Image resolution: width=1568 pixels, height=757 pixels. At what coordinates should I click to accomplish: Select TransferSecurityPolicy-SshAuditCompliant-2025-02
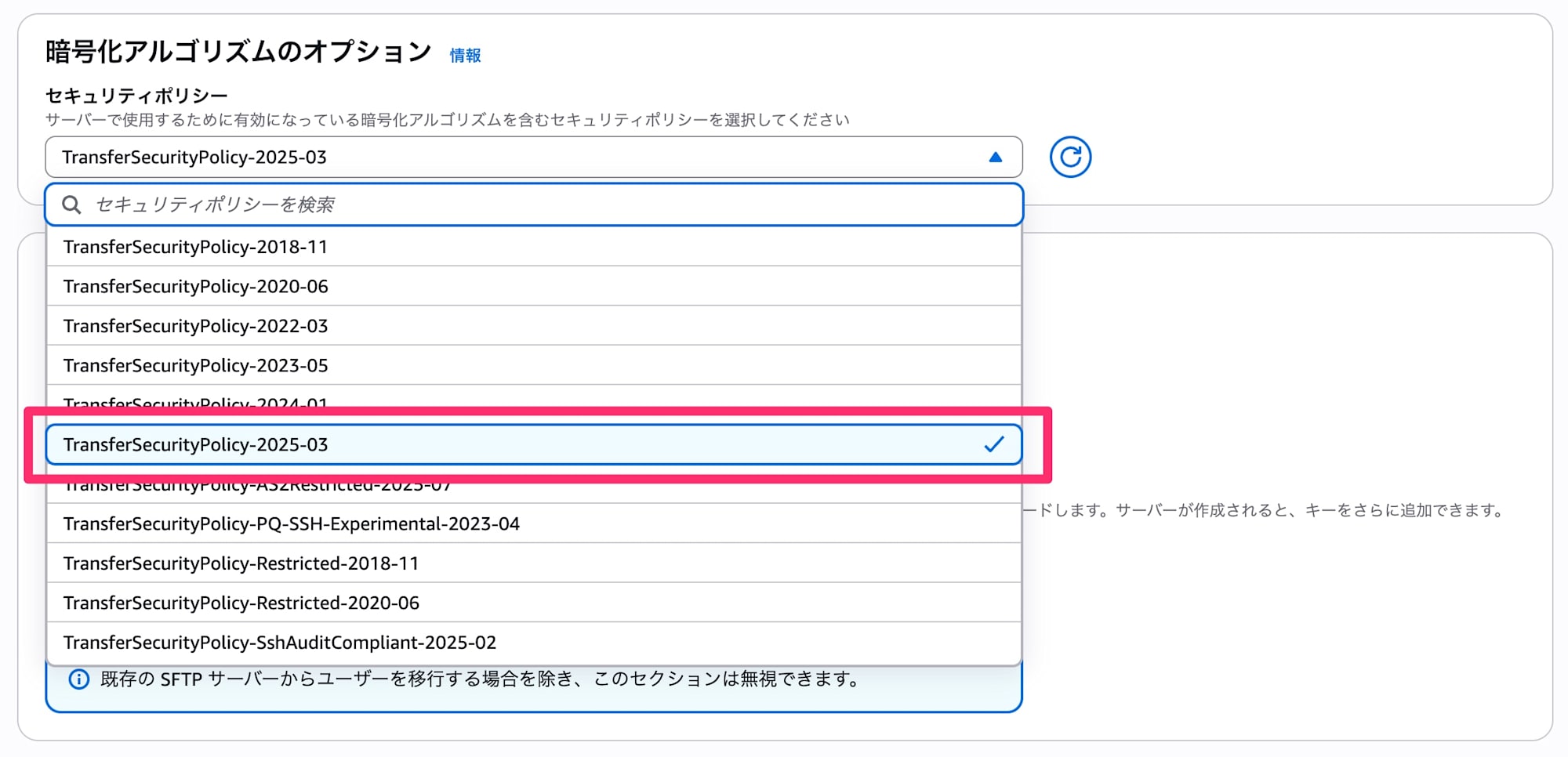(x=534, y=643)
